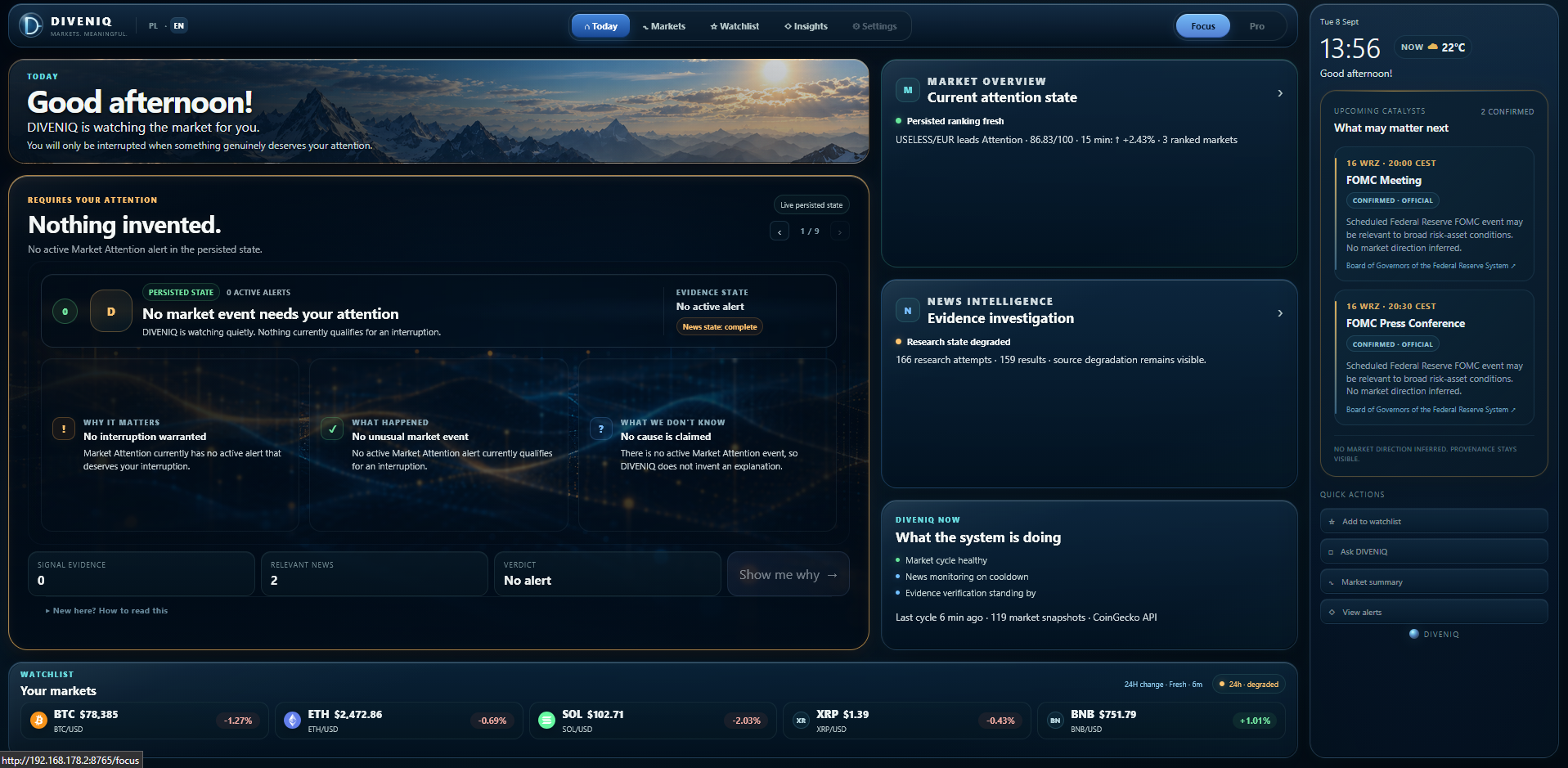Open the Settings tab

[874, 26]
